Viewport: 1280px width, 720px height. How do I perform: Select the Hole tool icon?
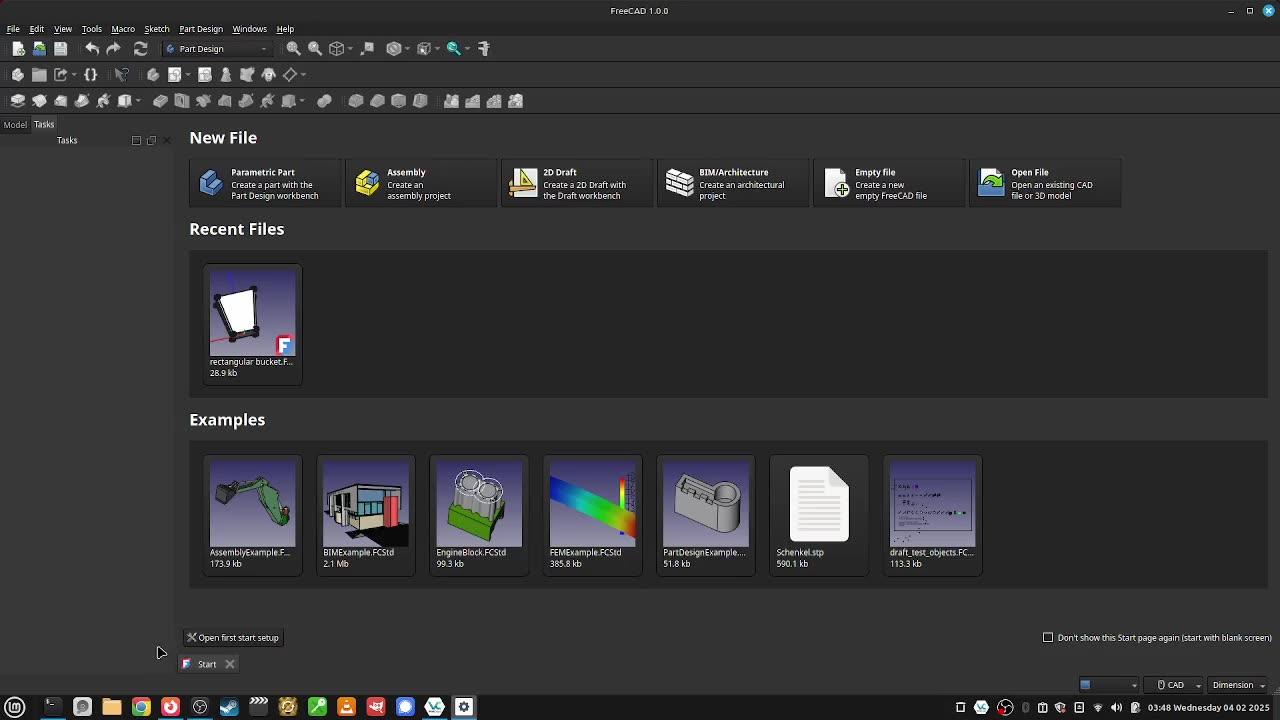tap(181, 101)
